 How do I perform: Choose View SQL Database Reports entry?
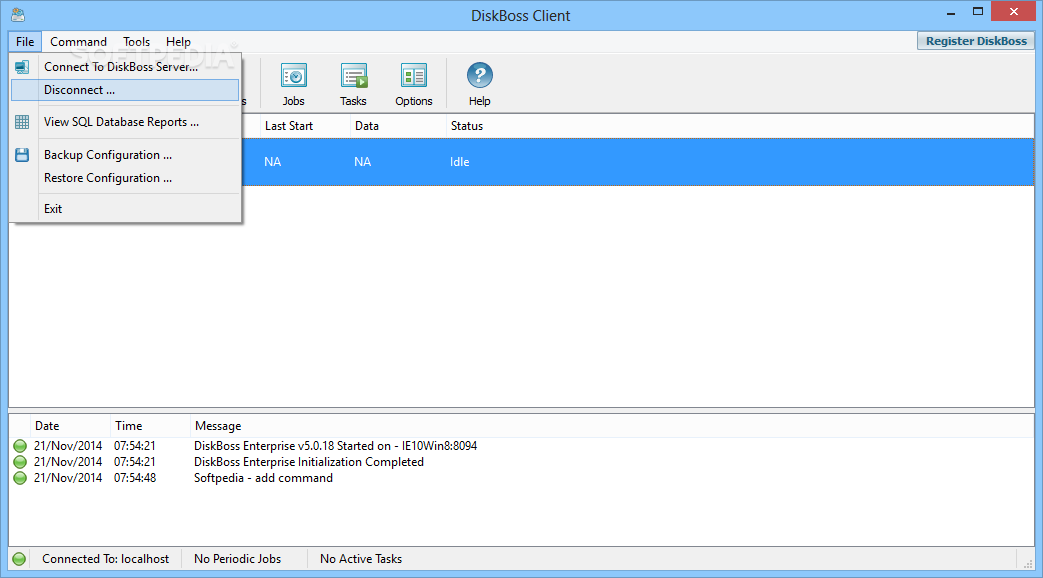pyautogui.click(x=125, y=122)
